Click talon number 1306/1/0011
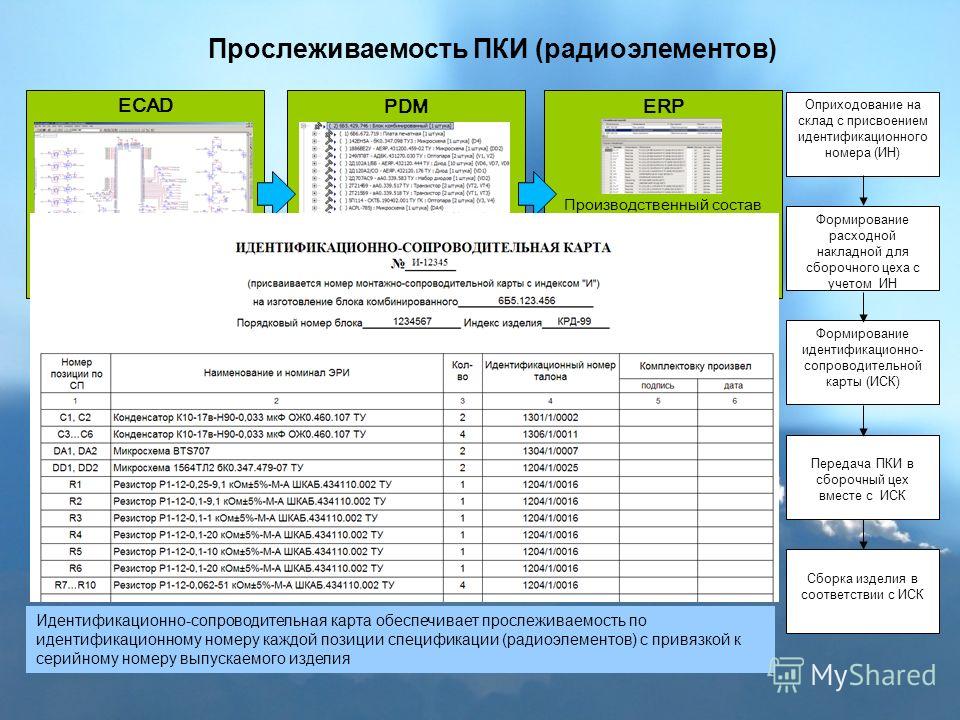This screenshot has width=960, height=720. coord(550,434)
